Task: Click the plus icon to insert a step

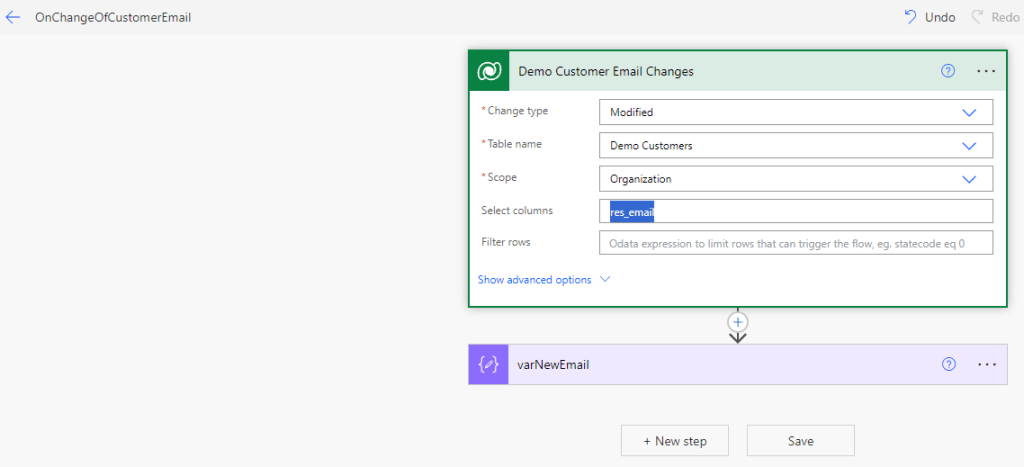Action: point(738,322)
